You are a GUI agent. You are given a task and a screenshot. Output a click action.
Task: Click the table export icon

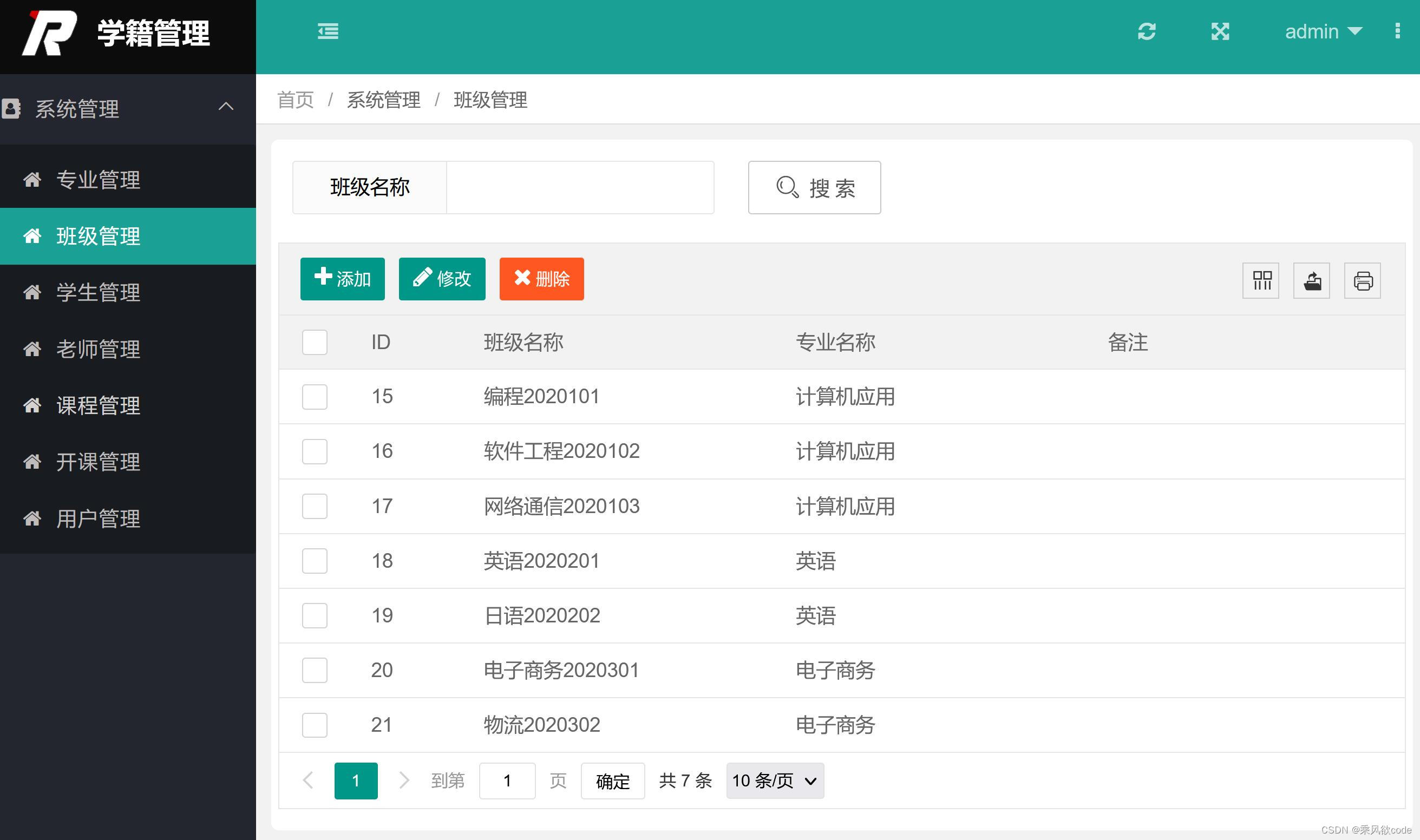[x=1312, y=280]
